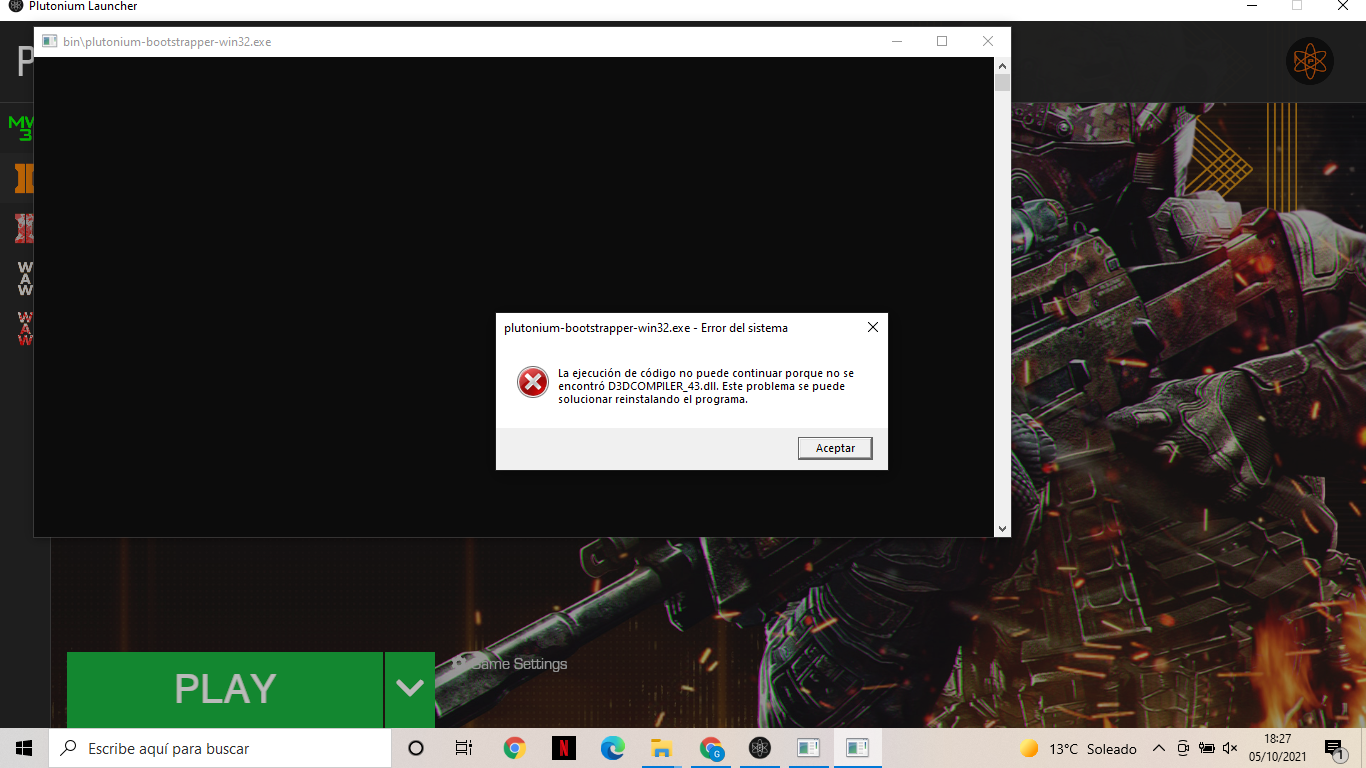
Task: Launch Google Chrome from taskbar
Action: [x=515, y=748]
